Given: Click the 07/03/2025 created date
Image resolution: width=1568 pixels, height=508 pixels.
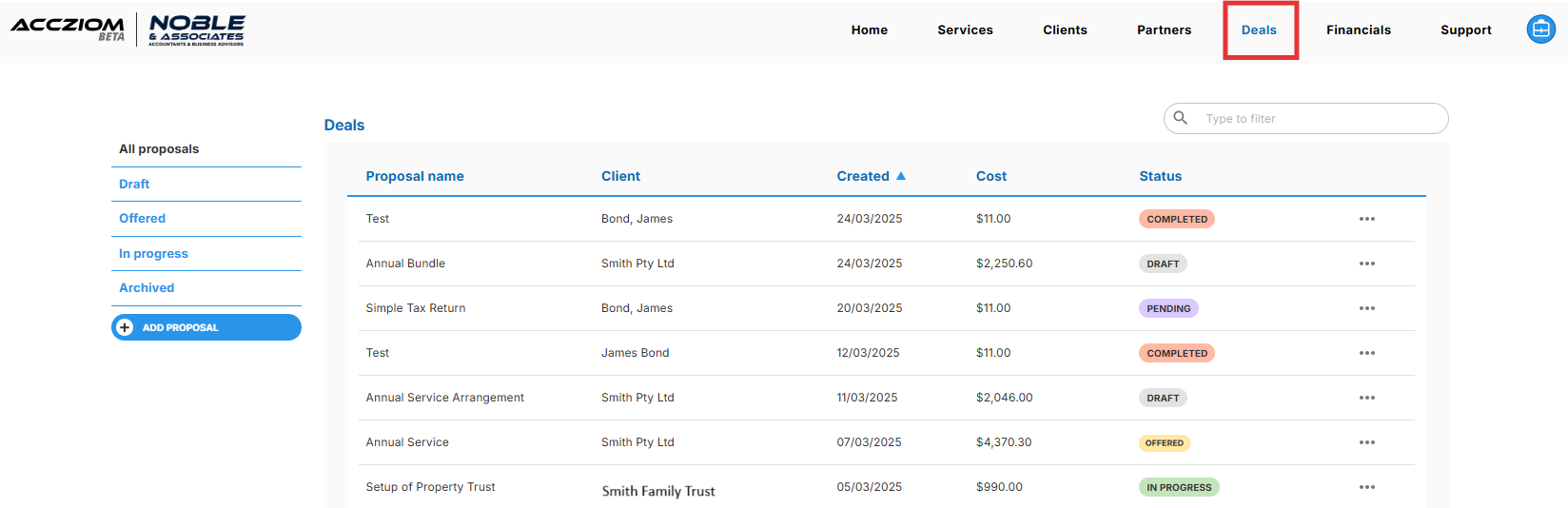Looking at the screenshot, I should [x=870, y=442].
